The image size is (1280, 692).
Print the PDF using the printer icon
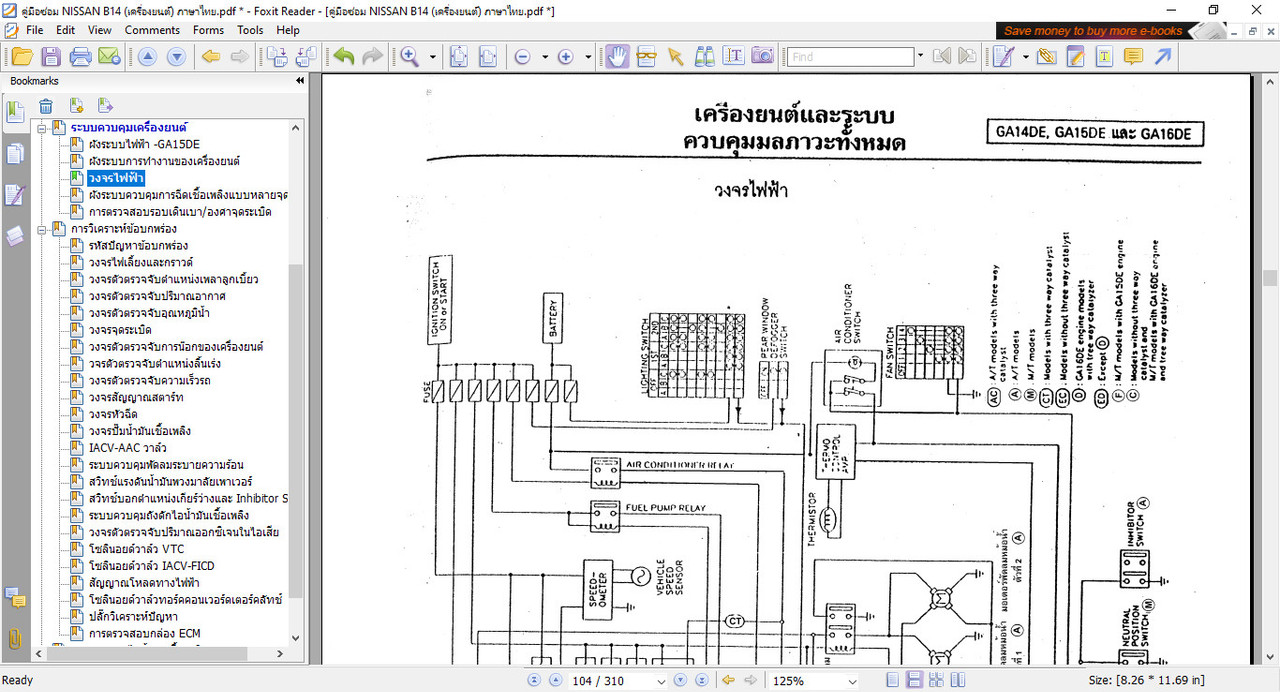pos(80,57)
